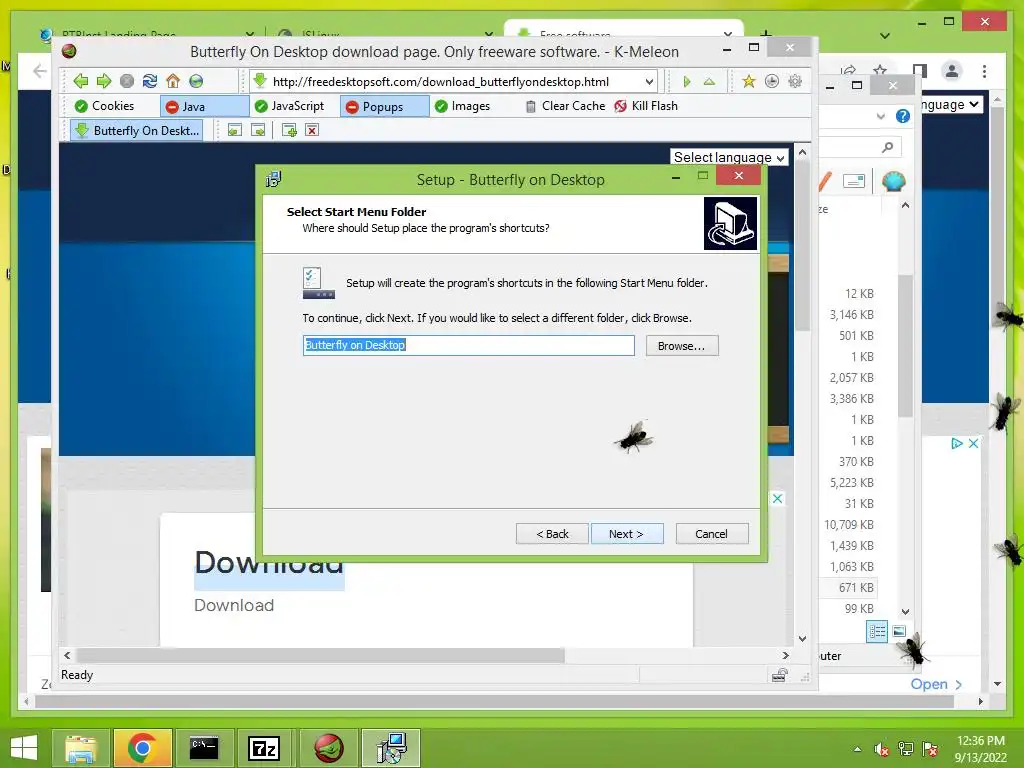Open 7-Zip from the taskbar
The width and height of the screenshot is (1024, 768).
tap(264, 748)
